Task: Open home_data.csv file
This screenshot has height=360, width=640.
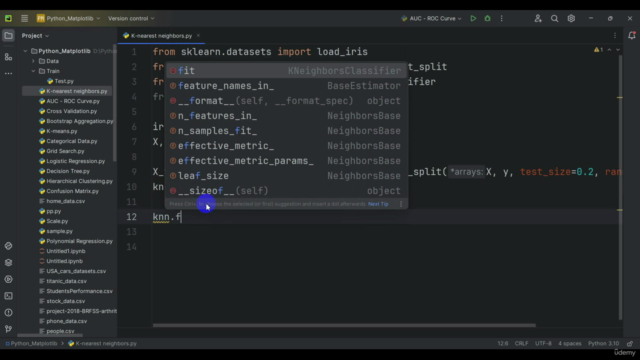Action: click(62, 201)
